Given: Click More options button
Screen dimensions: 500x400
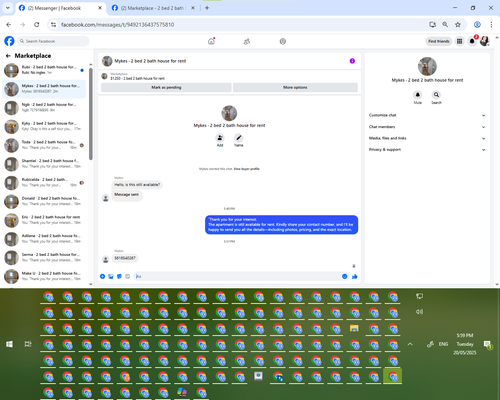Looking at the screenshot, I should 295,87.
